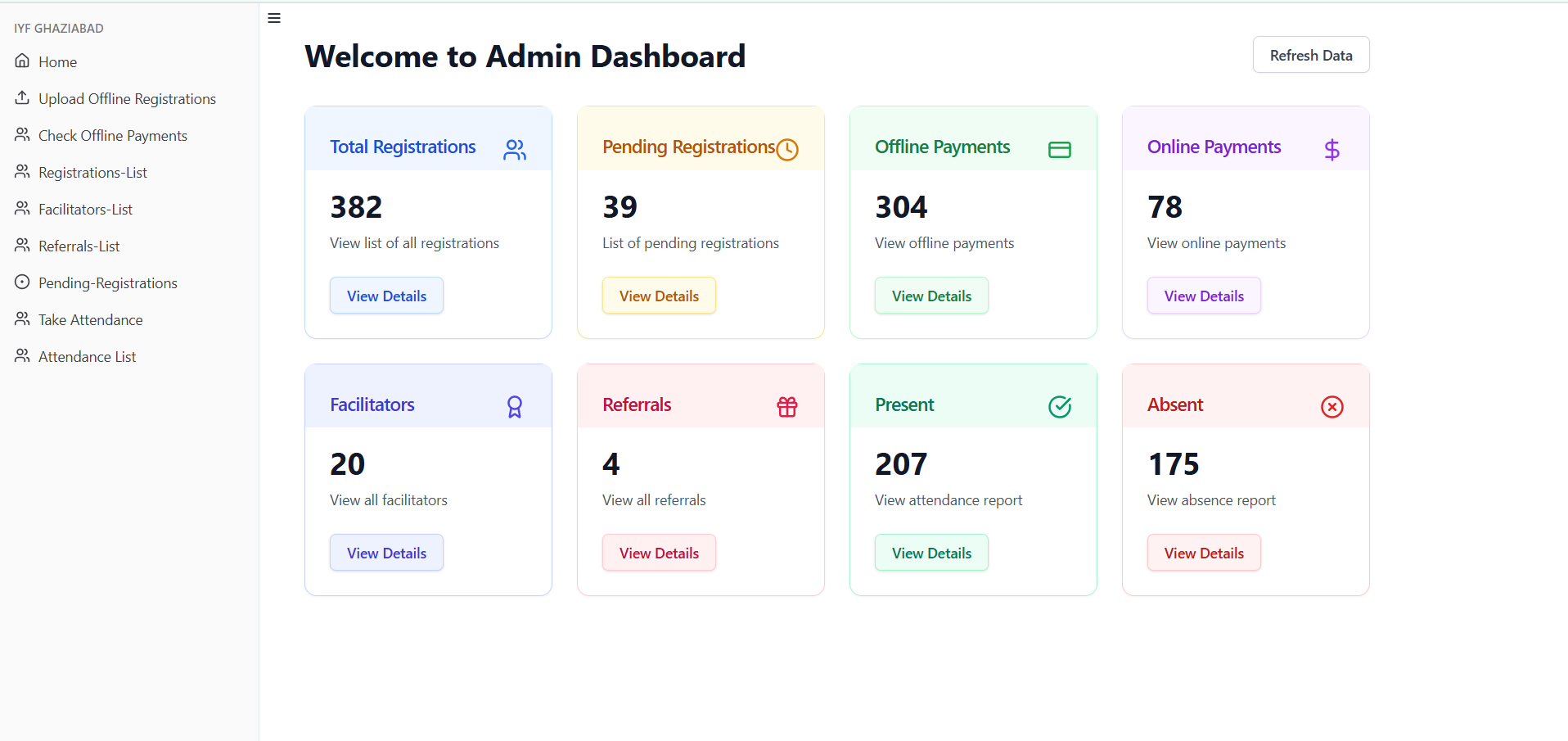The width and height of the screenshot is (1568, 741).
Task: Navigate to Attendance List in sidebar
Action: click(87, 357)
